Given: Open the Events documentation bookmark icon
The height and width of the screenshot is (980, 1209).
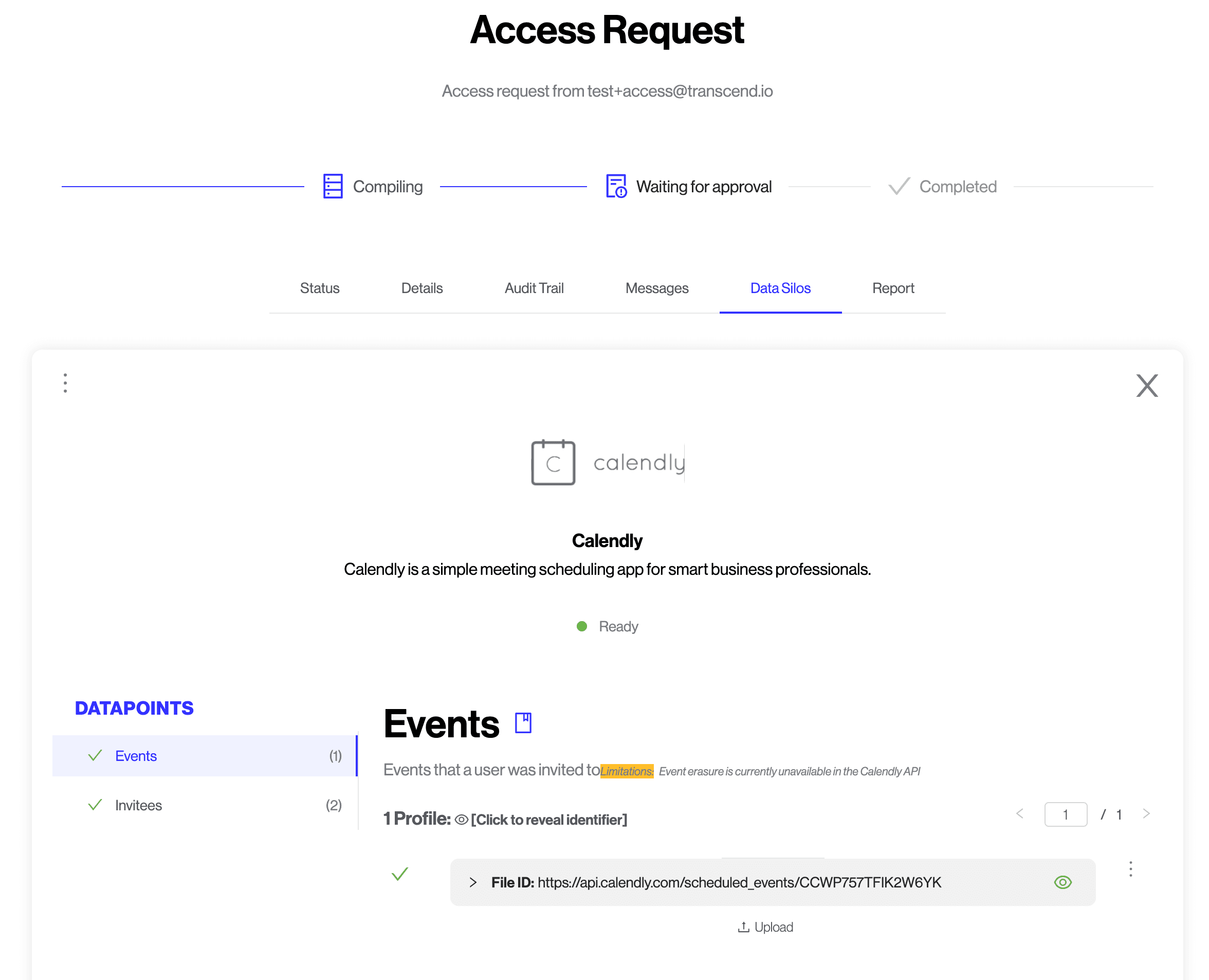Looking at the screenshot, I should tap(523, 722).
